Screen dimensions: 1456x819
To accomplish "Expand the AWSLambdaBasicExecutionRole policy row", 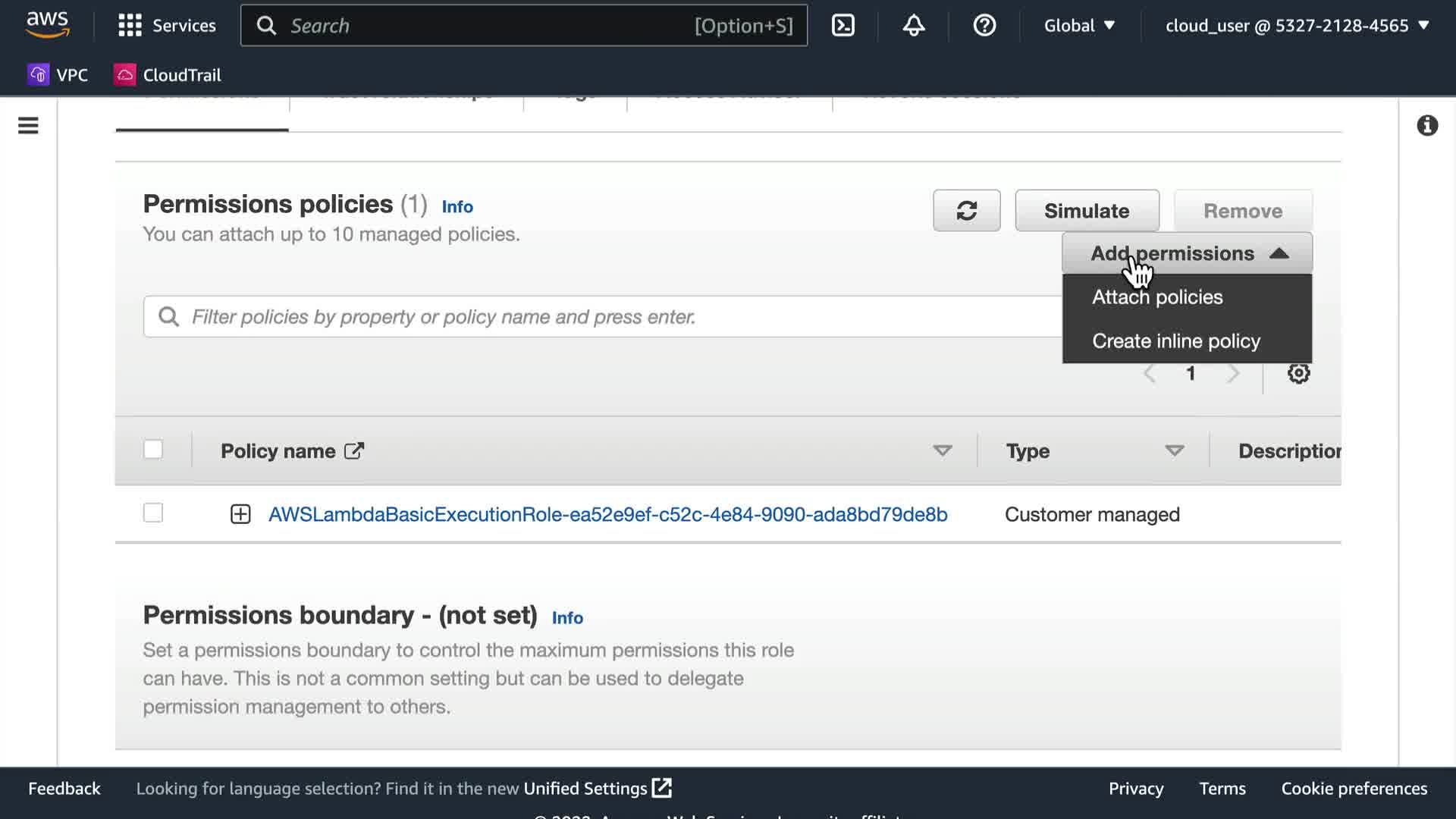I will click(240, 515).
